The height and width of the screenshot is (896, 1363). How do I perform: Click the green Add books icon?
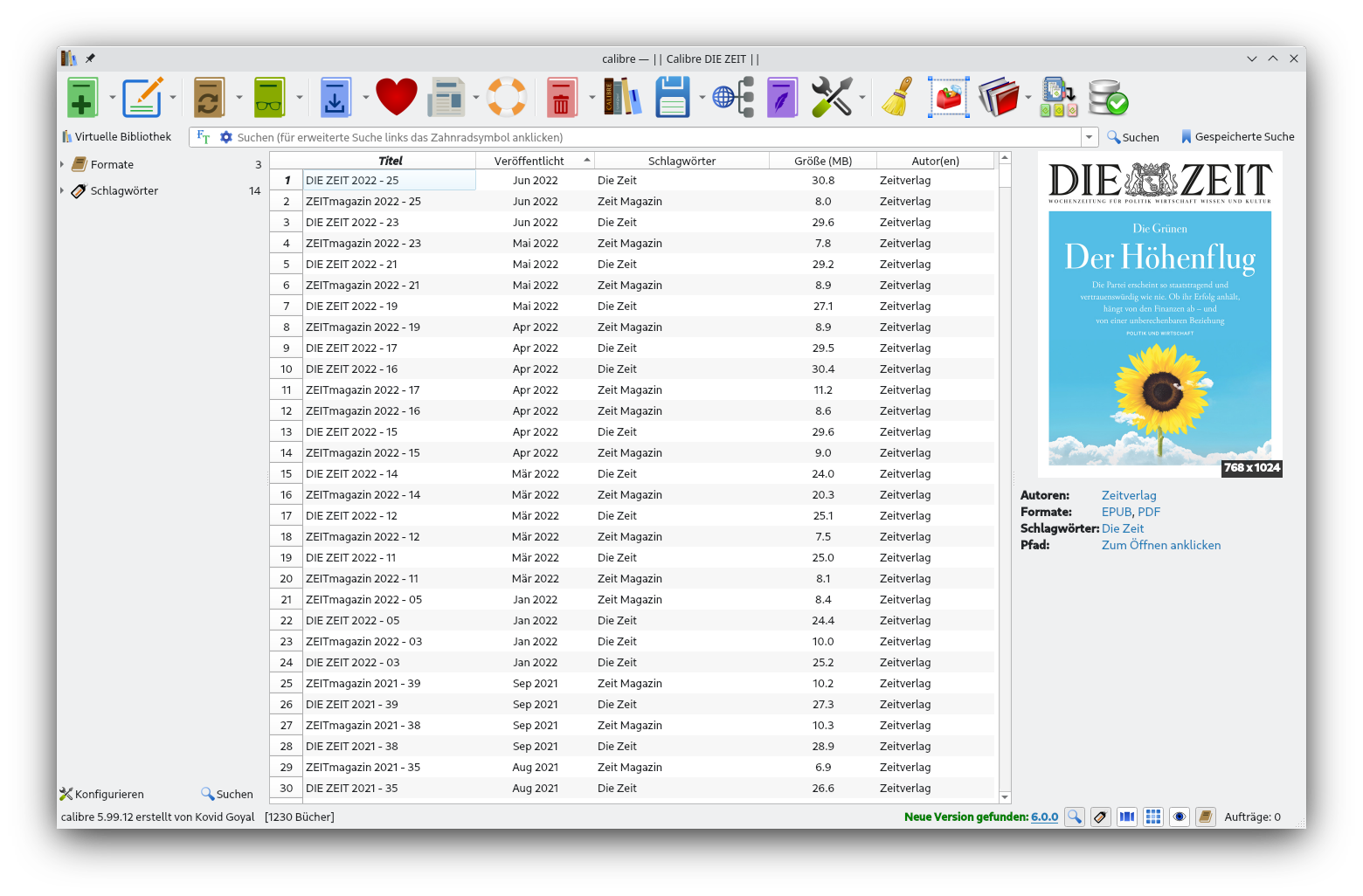point(82,97)
